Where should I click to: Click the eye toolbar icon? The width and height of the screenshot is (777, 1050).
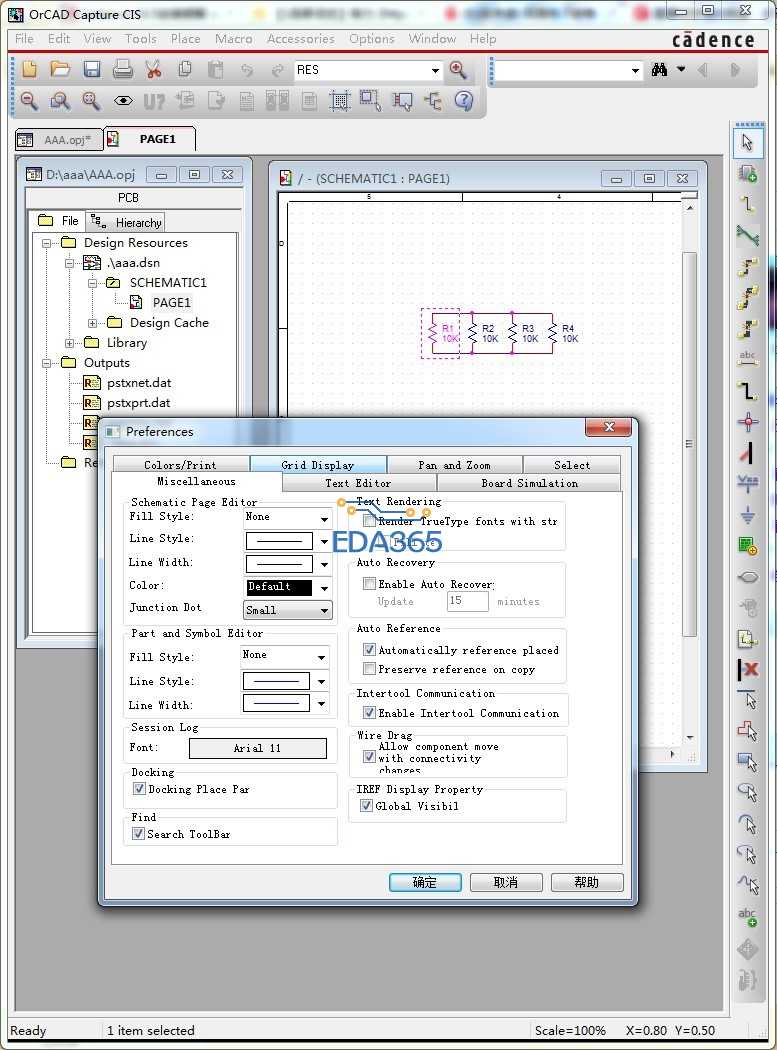123,101
